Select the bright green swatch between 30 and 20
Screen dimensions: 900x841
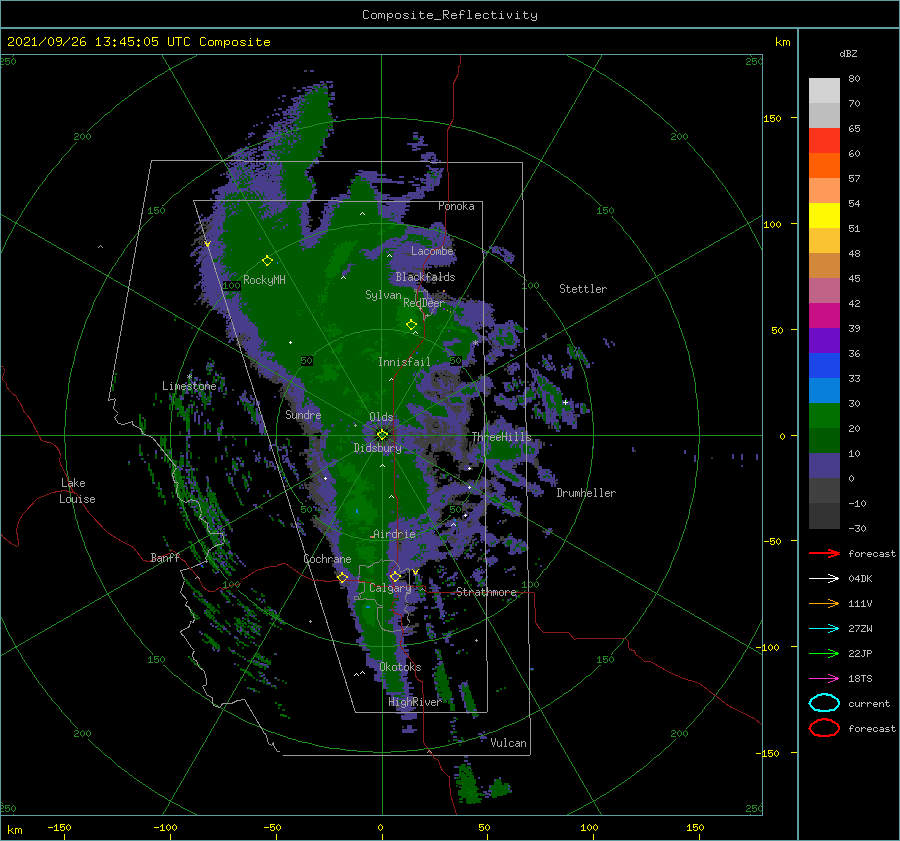click(824, 416)
